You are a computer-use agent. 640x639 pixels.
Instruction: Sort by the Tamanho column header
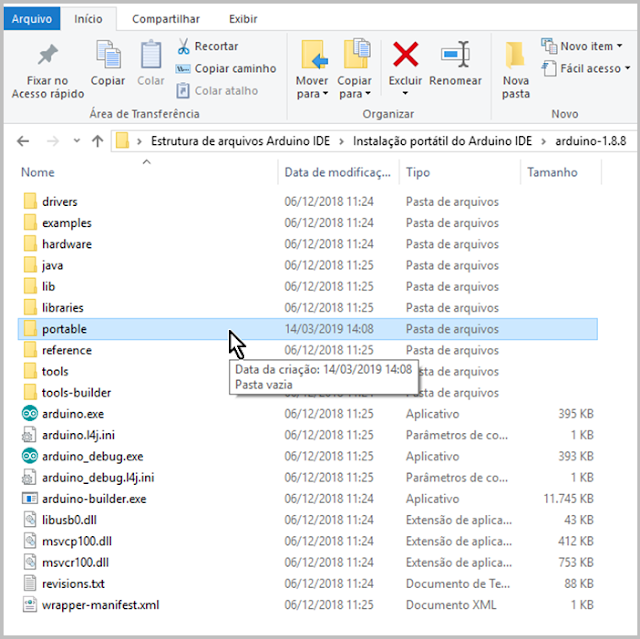(x=552, y=172)
